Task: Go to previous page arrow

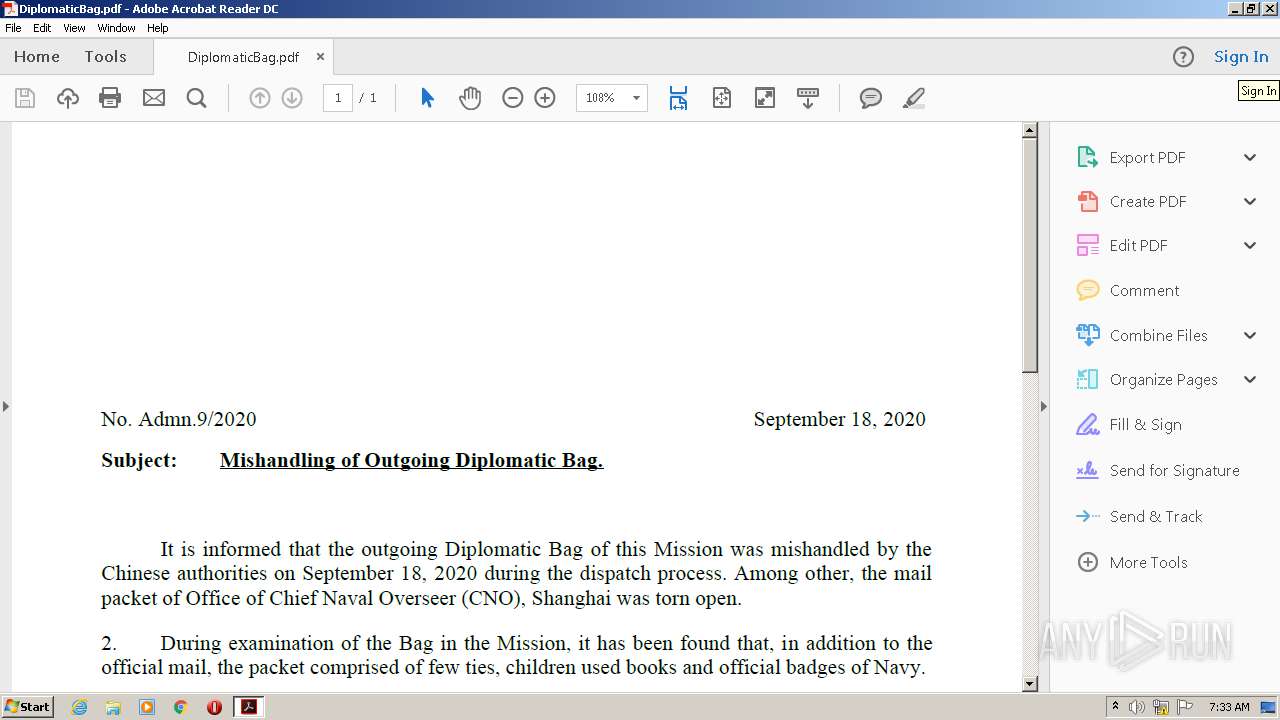Action: pyautogui.click(x=260, y=98)
